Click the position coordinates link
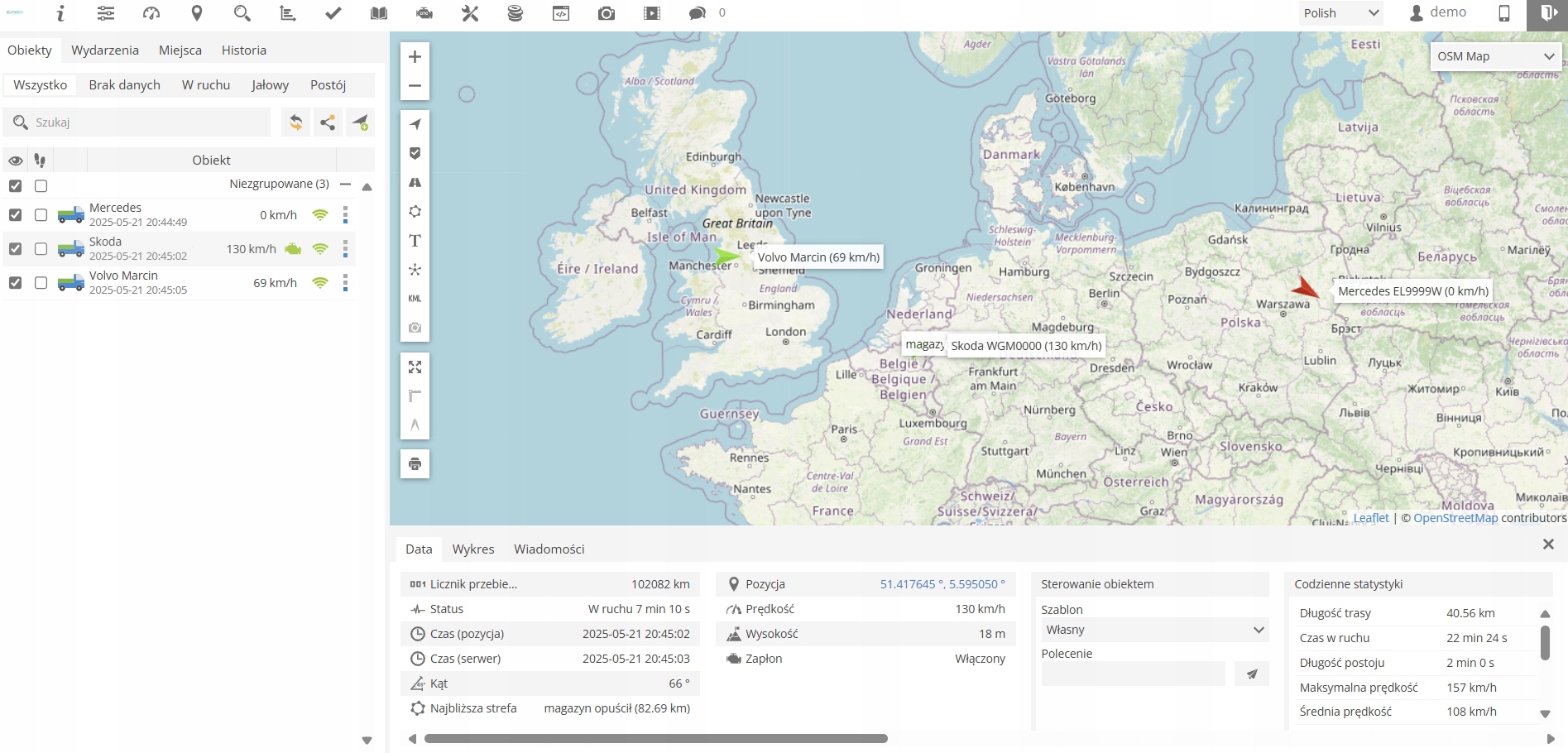 (x=942, y=584)
